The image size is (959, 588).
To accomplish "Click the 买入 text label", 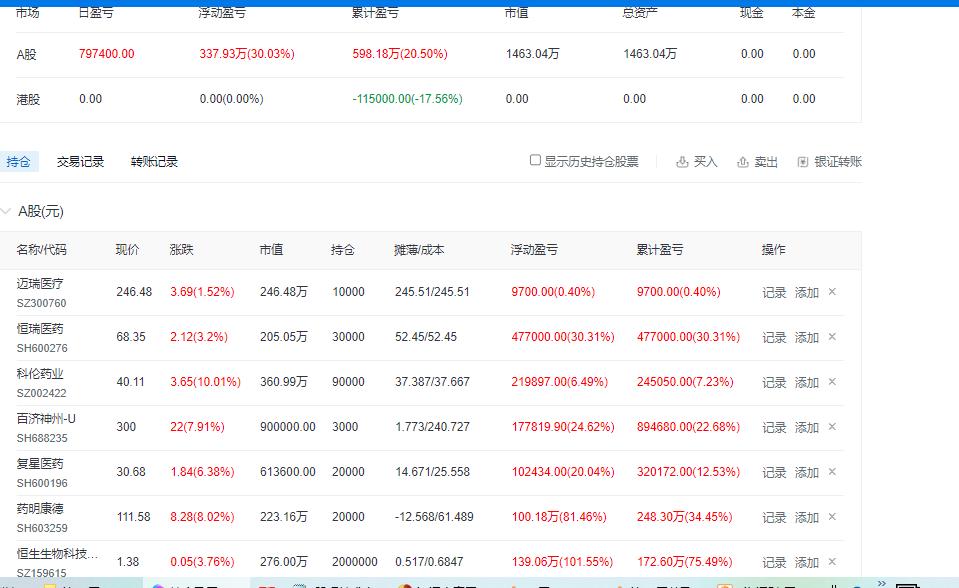I will [705, 162].
